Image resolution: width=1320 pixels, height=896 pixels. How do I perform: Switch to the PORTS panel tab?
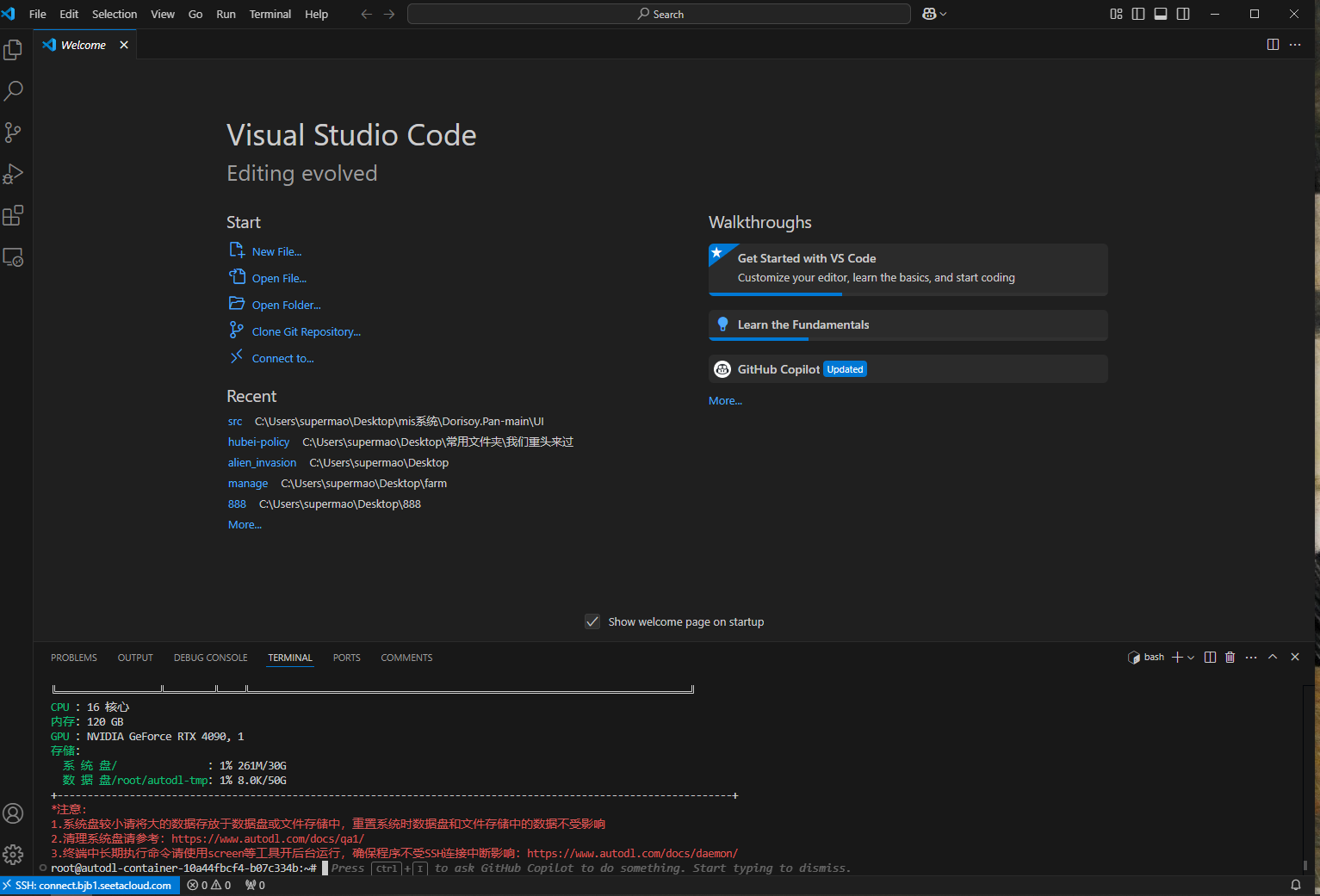[x=346, y=658]
